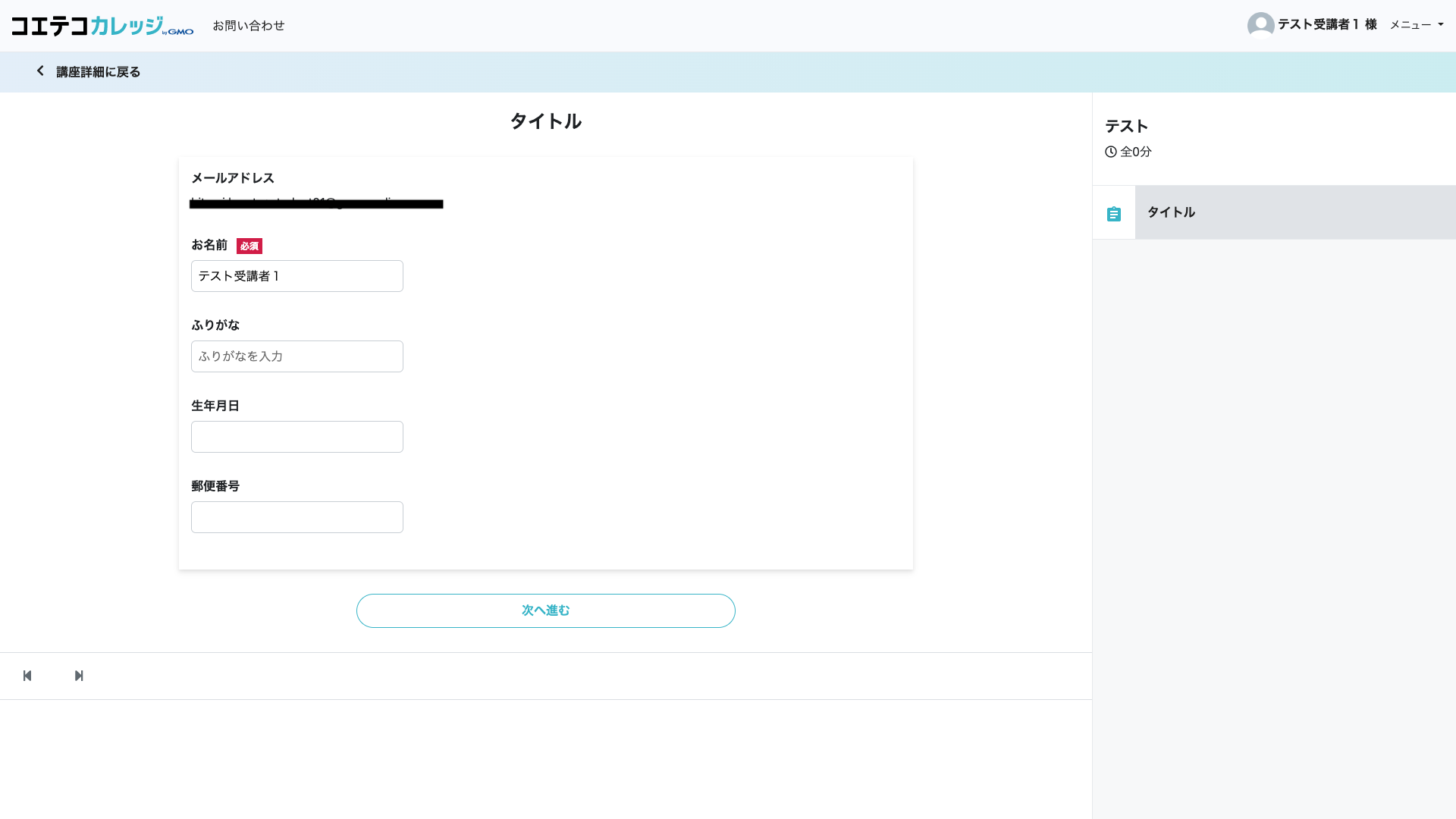Focus the 郵便番号 input field
This screenshot has width=1456, height=819.
tap(297, 517)
